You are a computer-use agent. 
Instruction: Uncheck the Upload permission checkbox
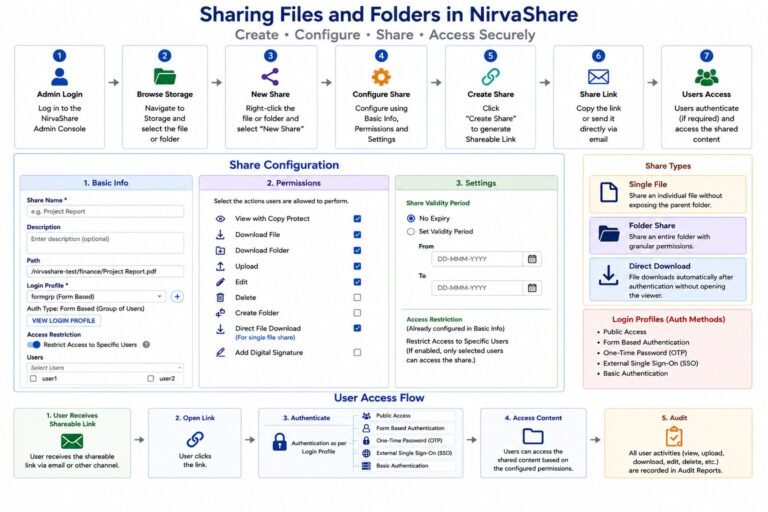click(357, 266)
